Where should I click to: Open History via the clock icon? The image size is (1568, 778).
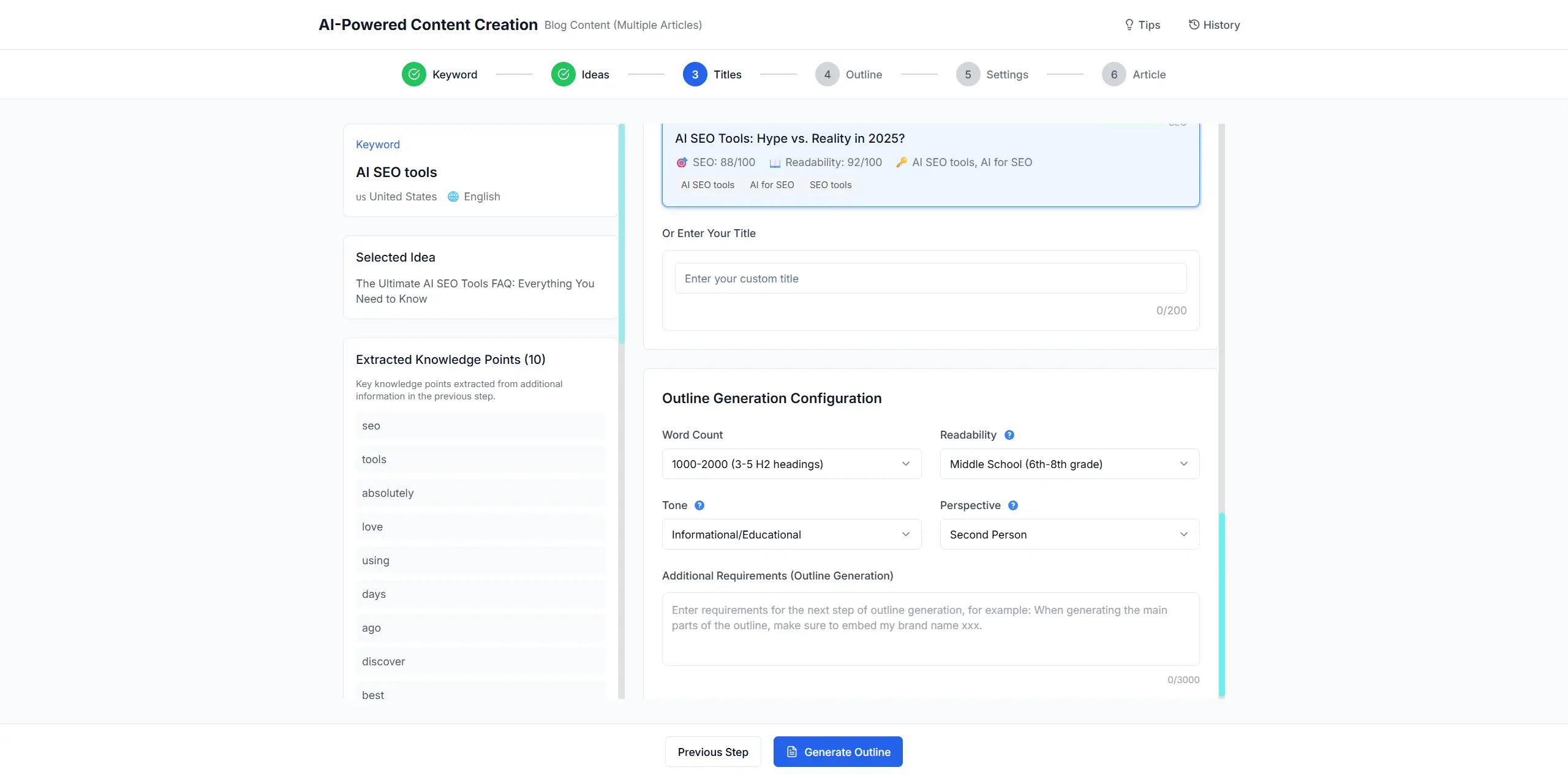1194,25
